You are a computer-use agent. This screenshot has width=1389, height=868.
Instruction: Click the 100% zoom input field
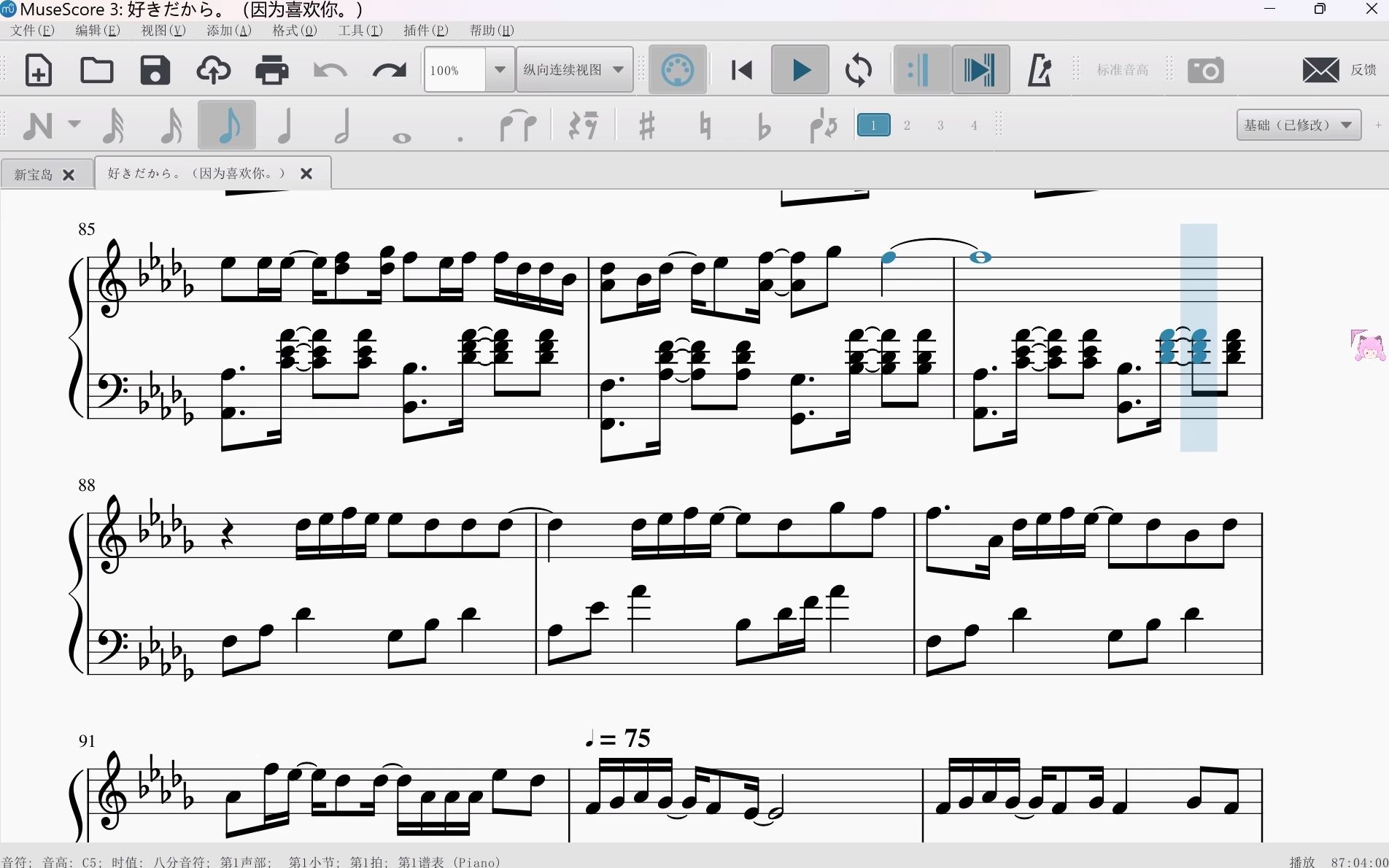(455, 70)
